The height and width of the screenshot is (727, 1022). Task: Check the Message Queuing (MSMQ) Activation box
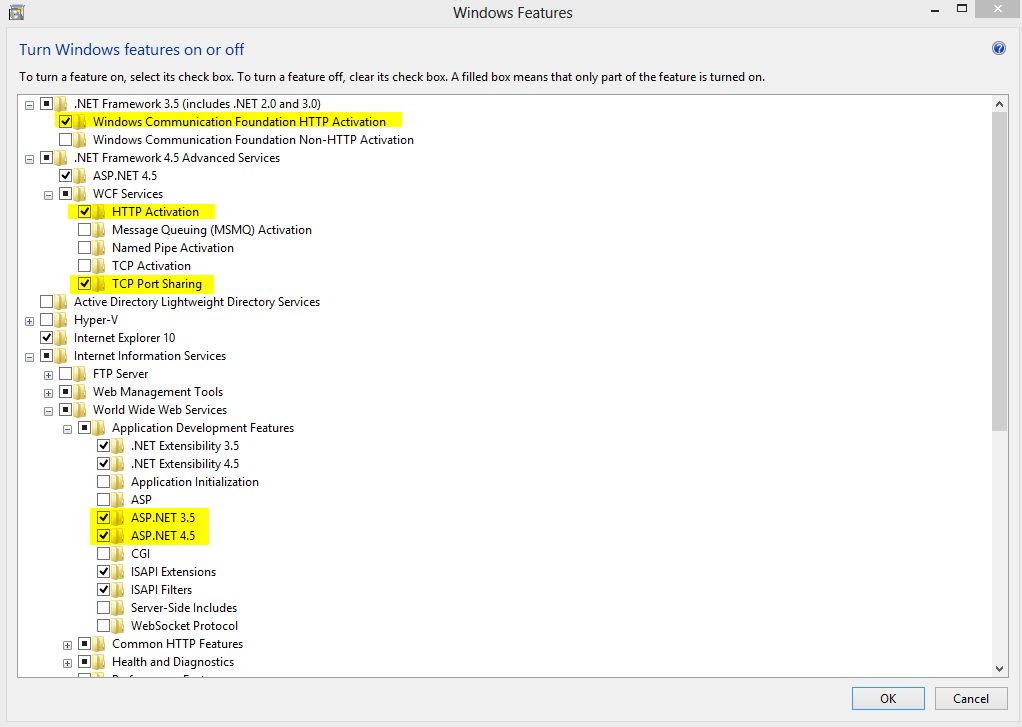coord(85,230)
